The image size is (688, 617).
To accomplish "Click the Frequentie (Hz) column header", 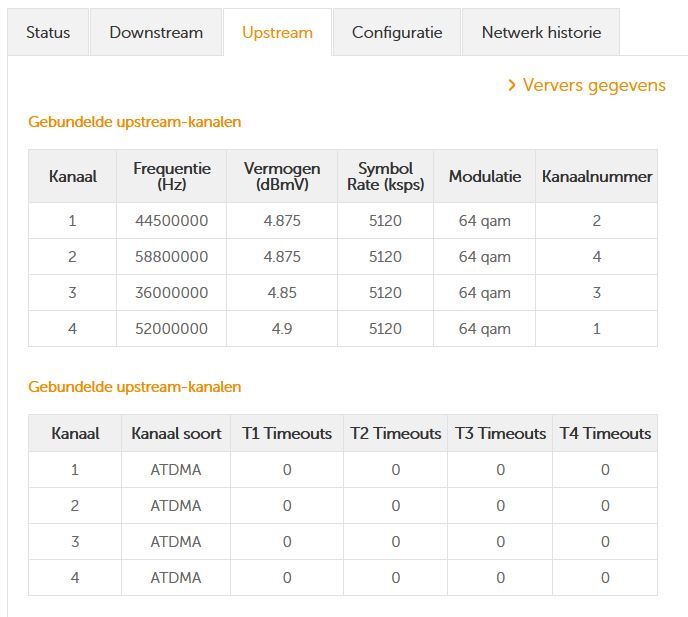I will 172,176.
